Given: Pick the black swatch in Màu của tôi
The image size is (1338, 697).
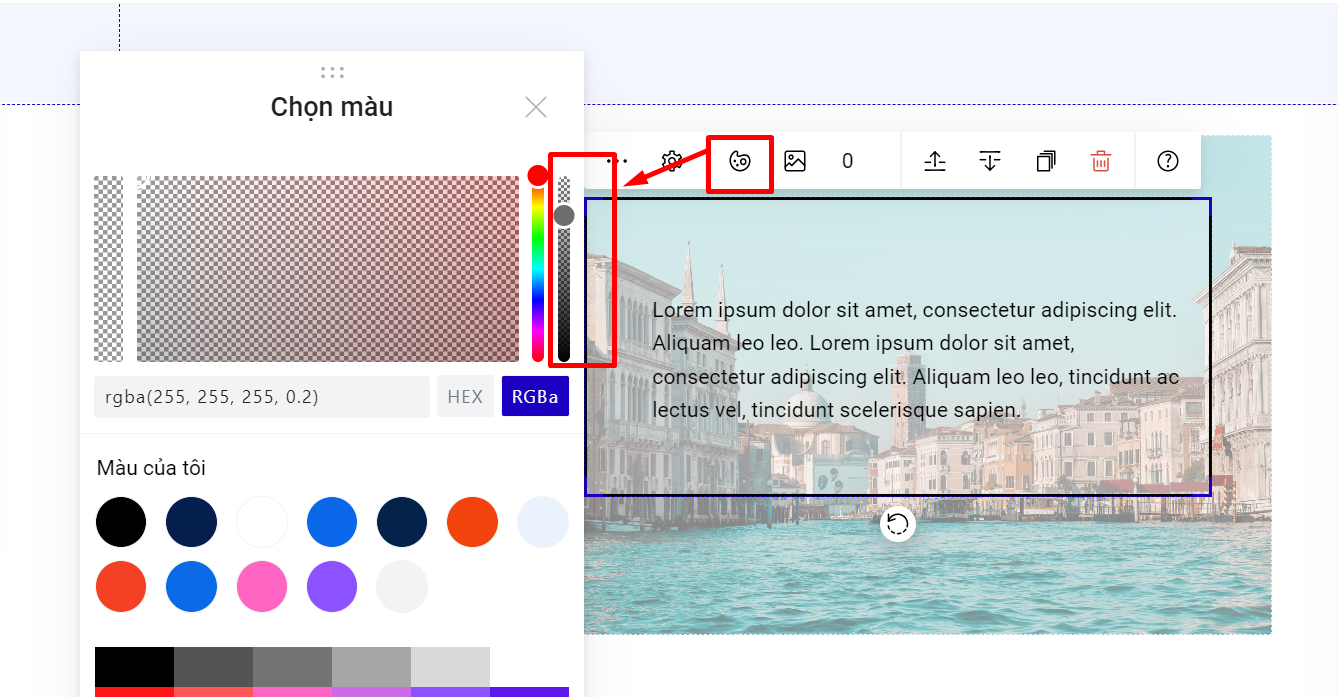Looking at the screenshot, I should [x=121, y=522].
